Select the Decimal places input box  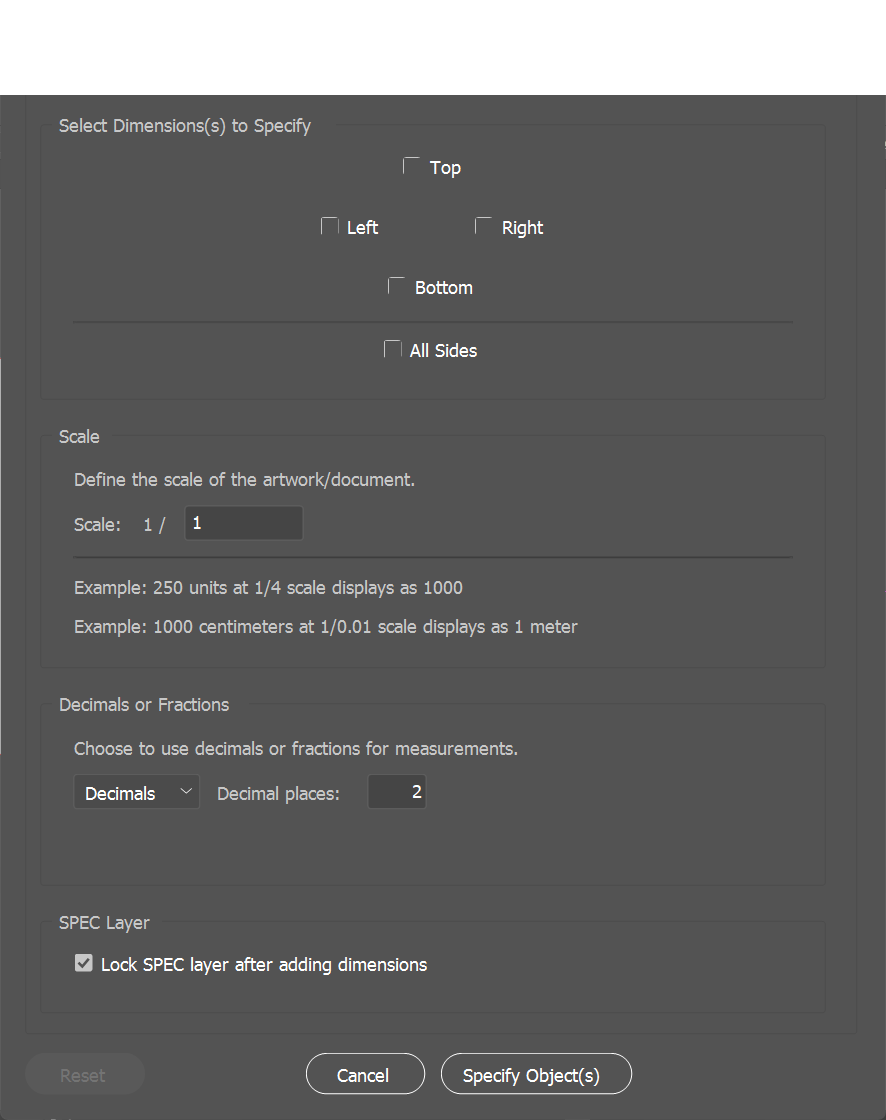[396, 791]
